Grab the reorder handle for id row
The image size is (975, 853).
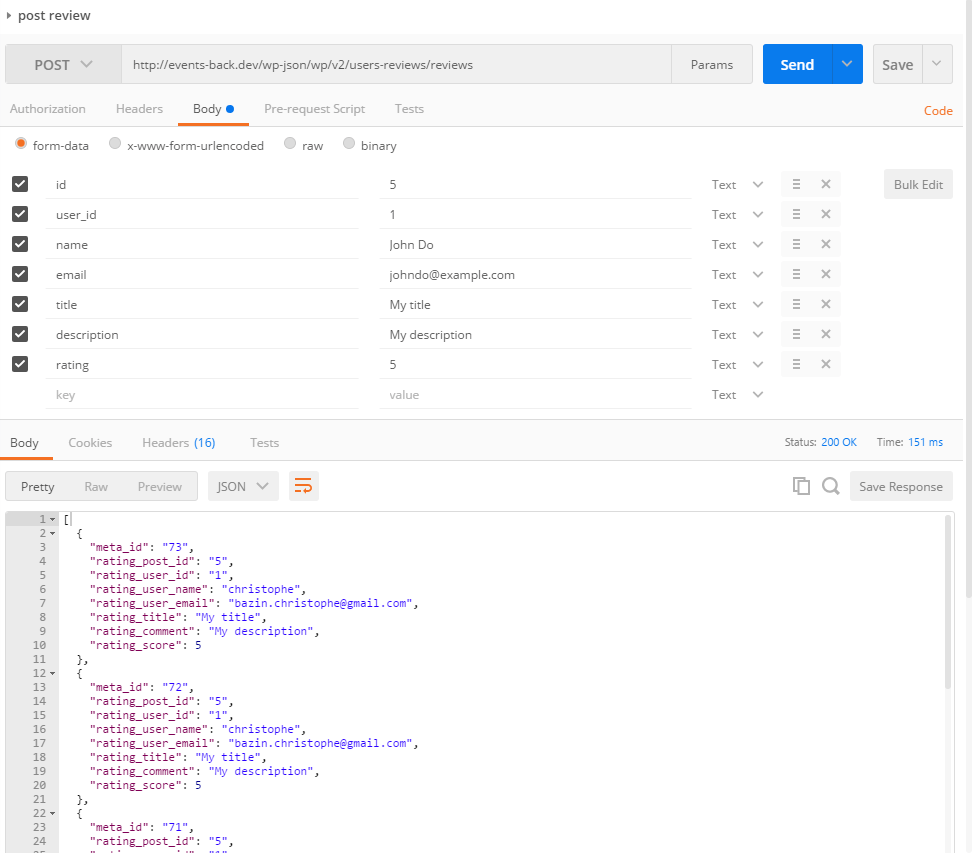point(796,184)
